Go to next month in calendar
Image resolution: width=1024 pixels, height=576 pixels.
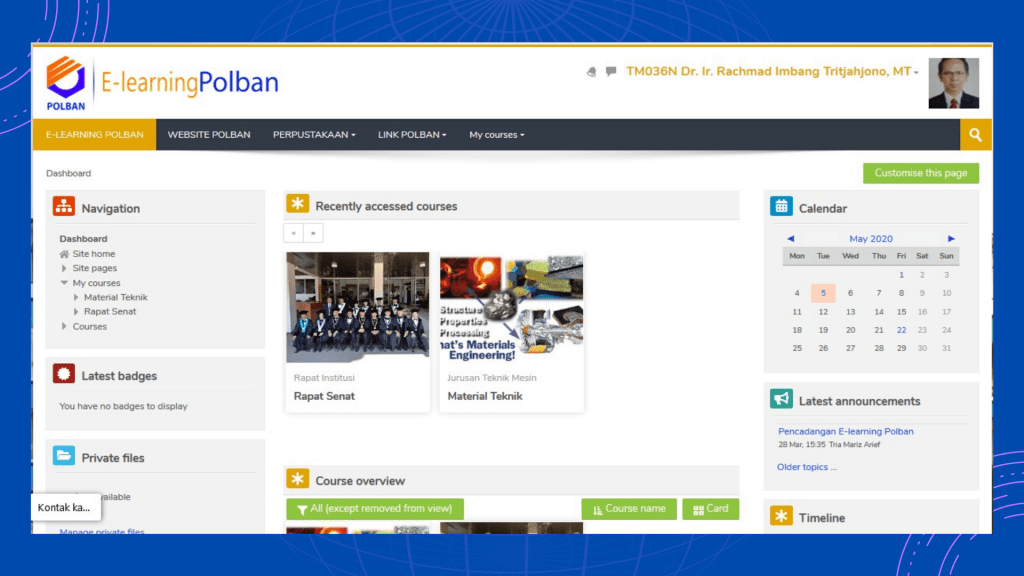951,239
